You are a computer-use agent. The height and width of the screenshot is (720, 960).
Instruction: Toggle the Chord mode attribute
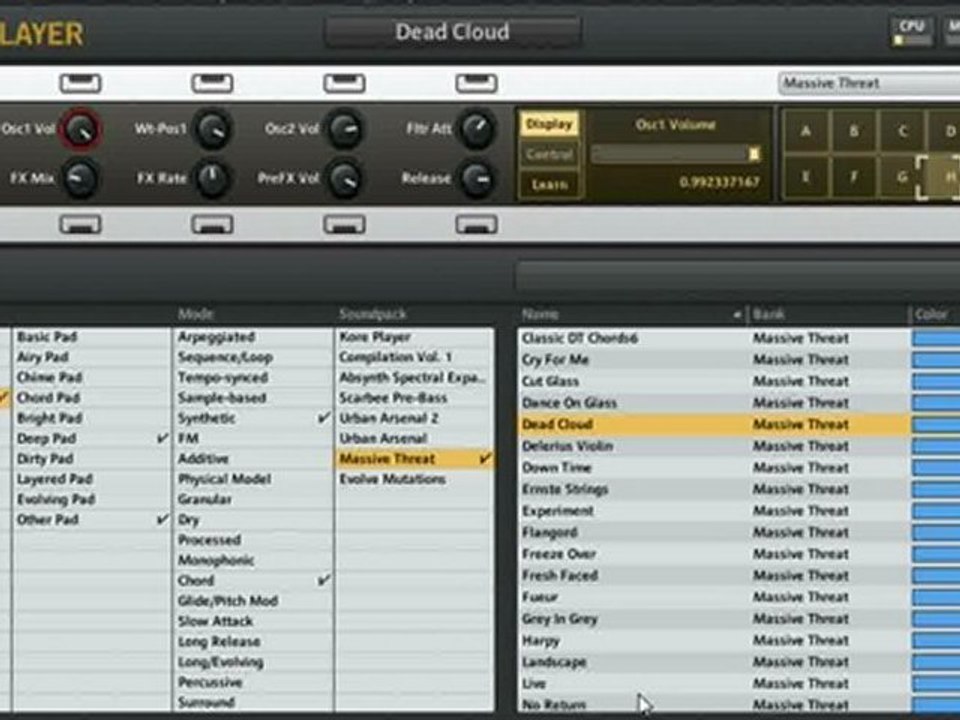(x=253, y=580)
